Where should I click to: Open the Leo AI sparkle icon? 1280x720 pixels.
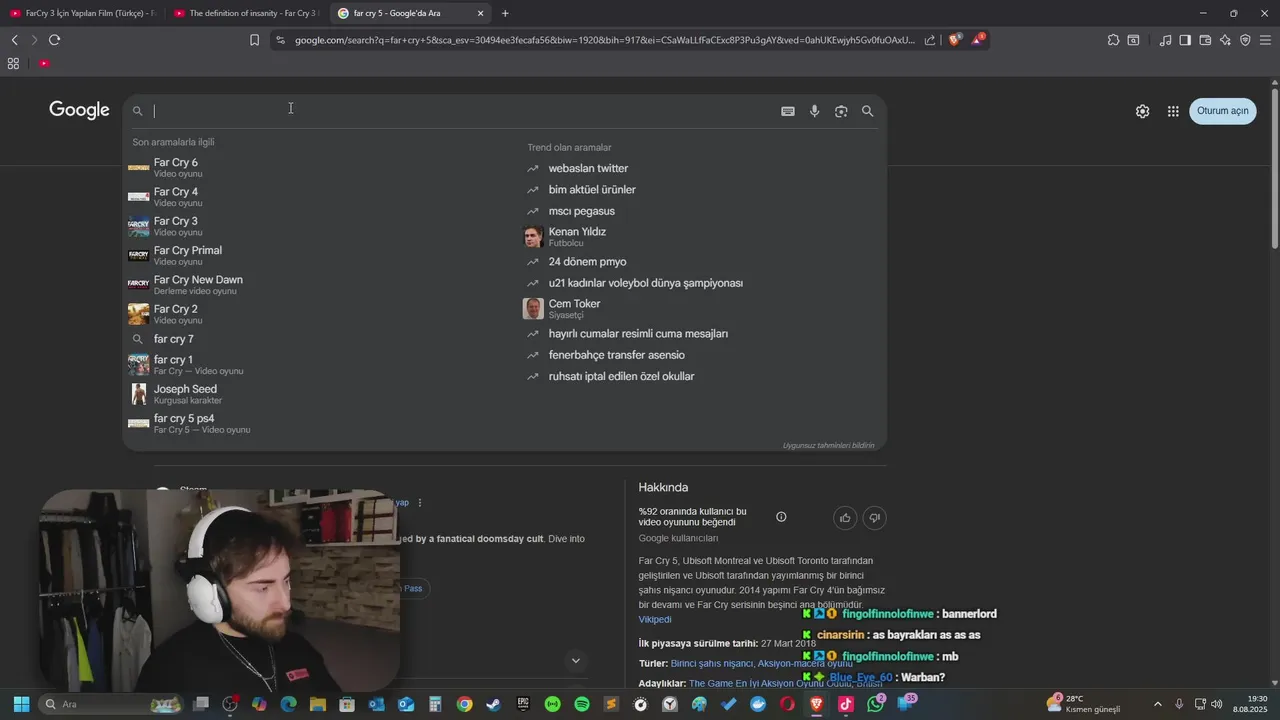(x=1225, y=40)
